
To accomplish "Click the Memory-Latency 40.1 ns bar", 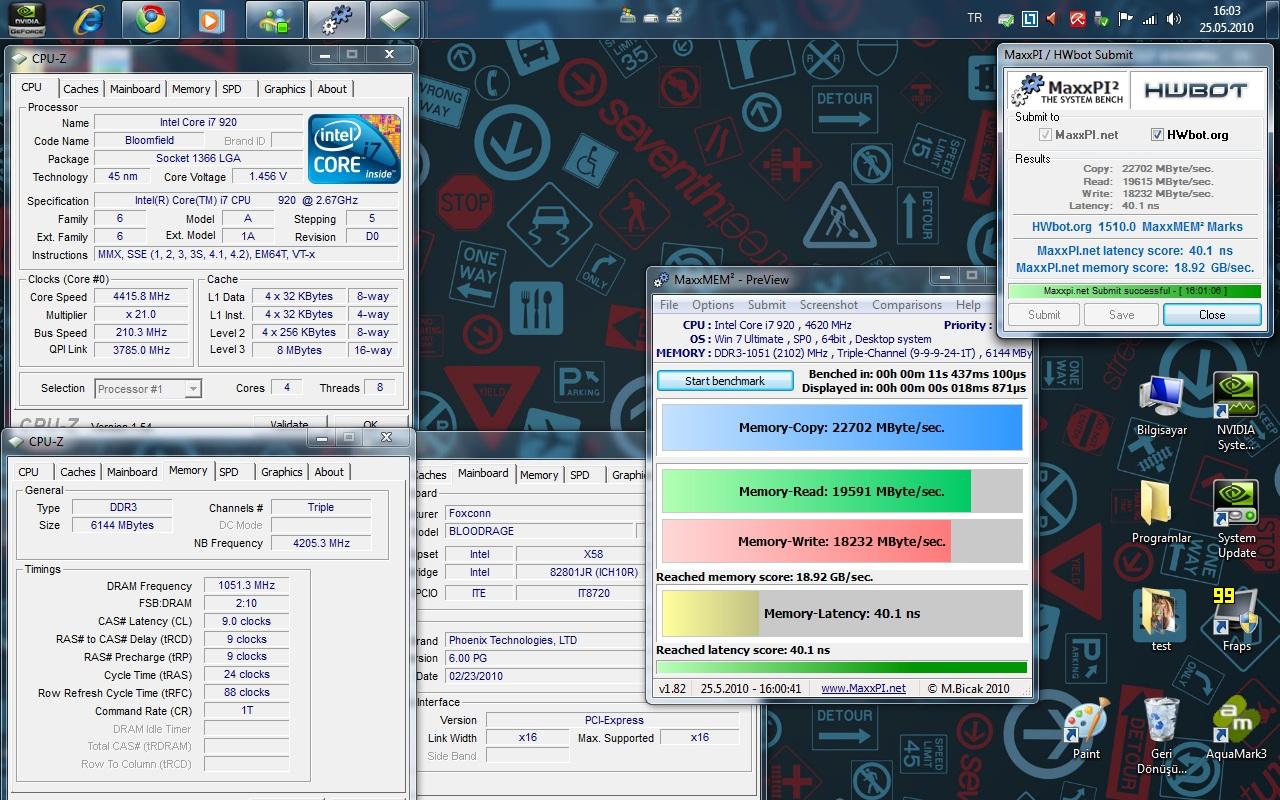I will 842,614.
